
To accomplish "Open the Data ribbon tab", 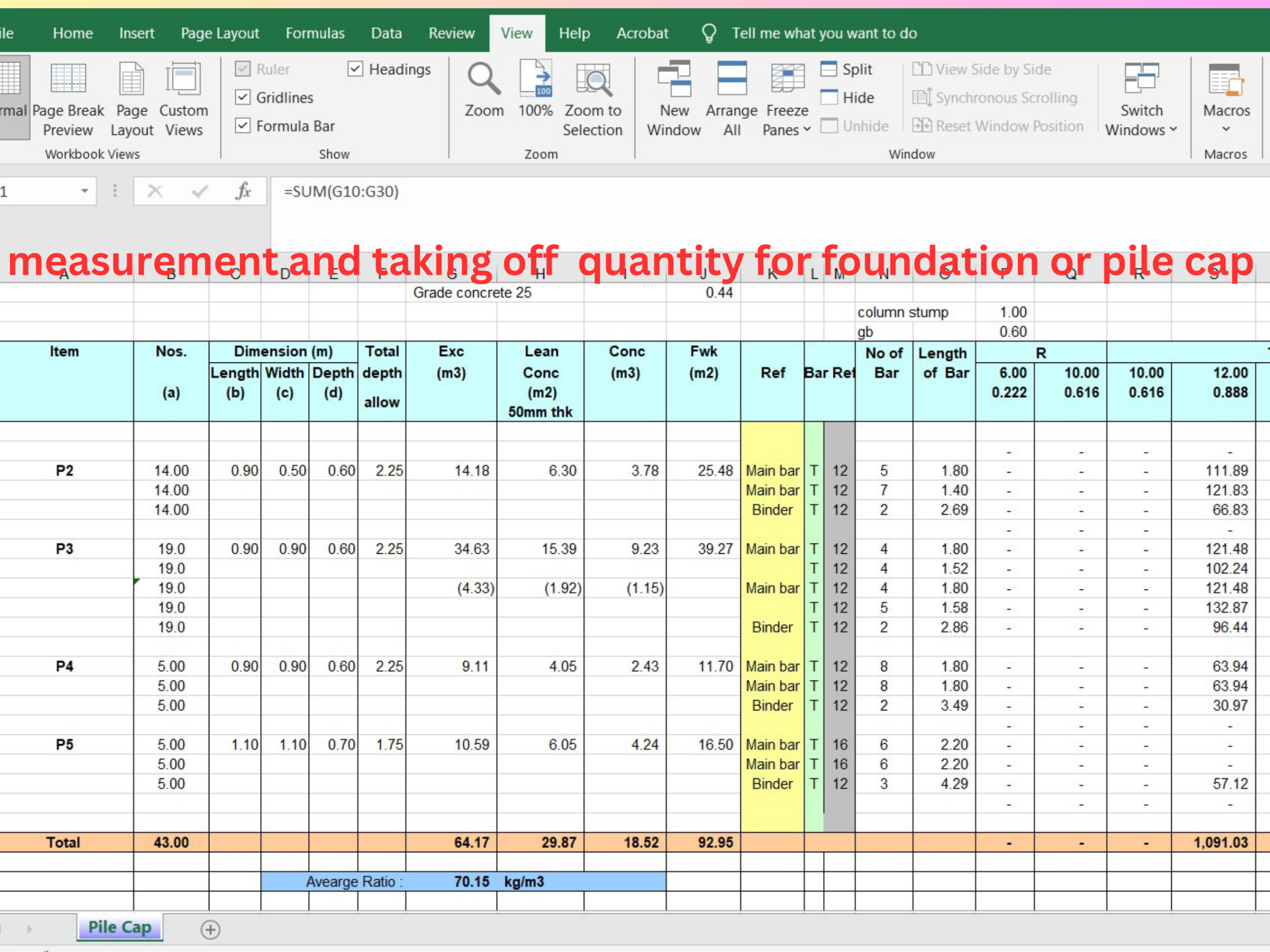I will [386, 33].
